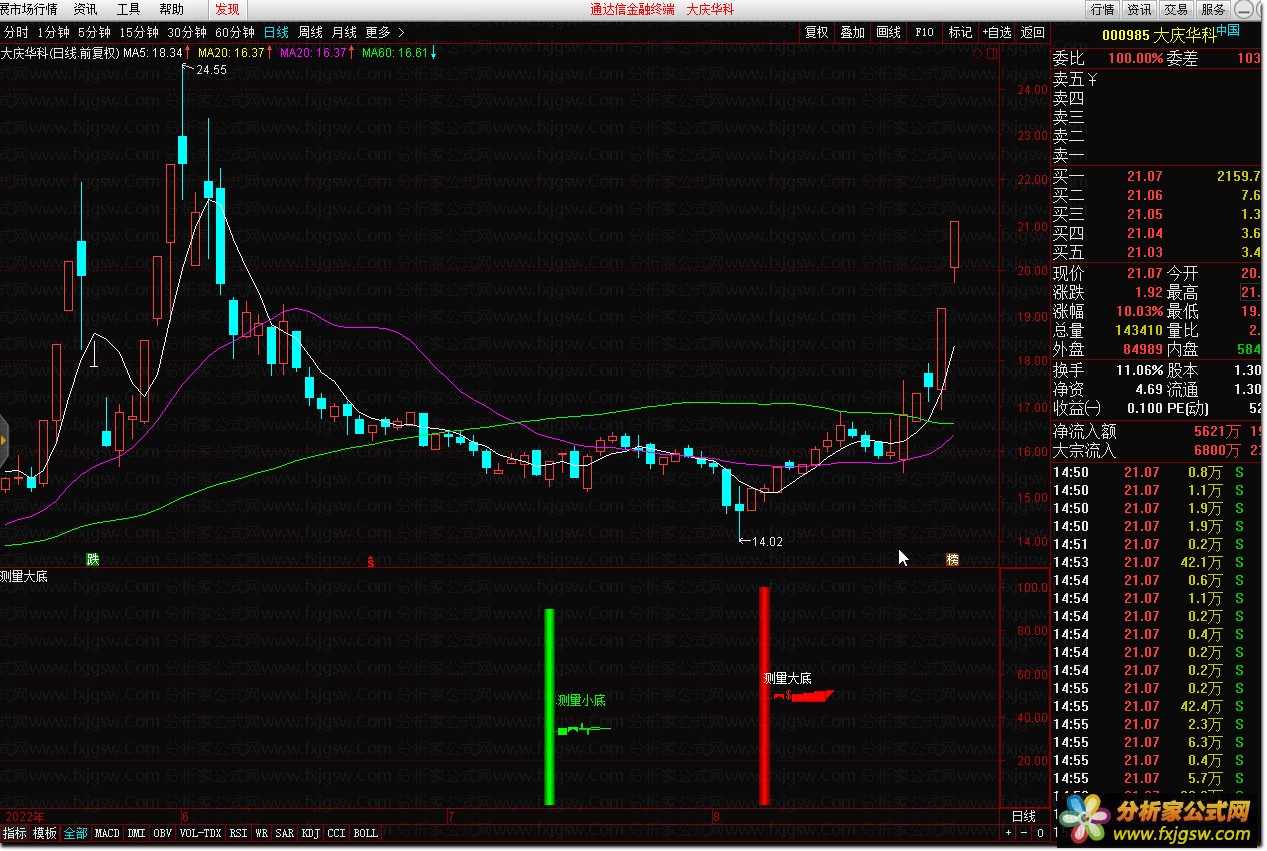Open F10 company info
1267x851 pixels.
coord(924,32)
